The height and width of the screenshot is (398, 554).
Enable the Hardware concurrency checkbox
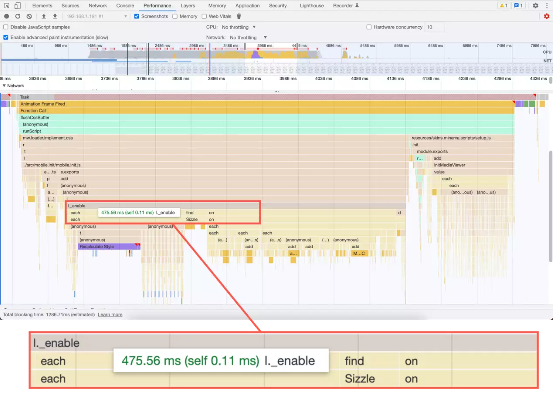coord(369,27)
